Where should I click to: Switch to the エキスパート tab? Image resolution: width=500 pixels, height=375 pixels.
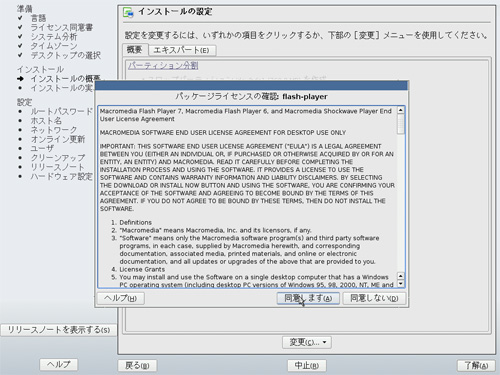pyautogui.click(x=182, y=50)
